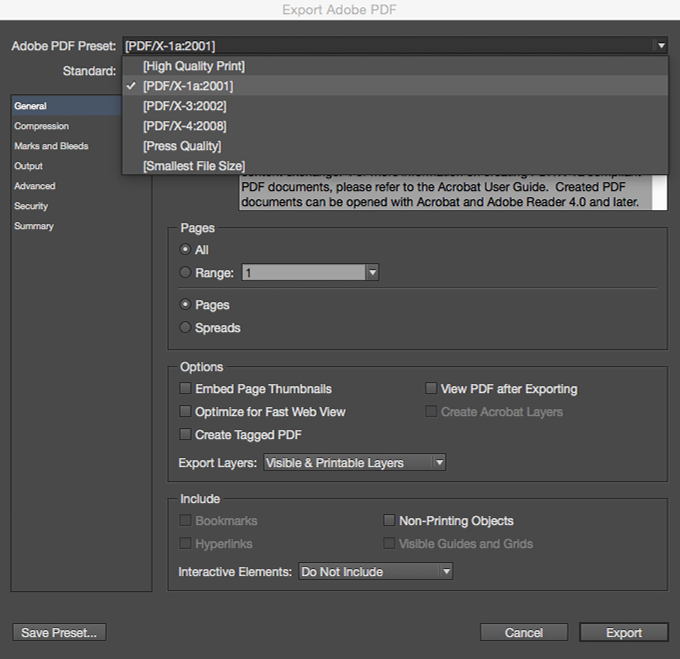The width and height of the screenshot is (680, 659).
Task: Select the Smallest File Size preset
Action: [395, 166]
